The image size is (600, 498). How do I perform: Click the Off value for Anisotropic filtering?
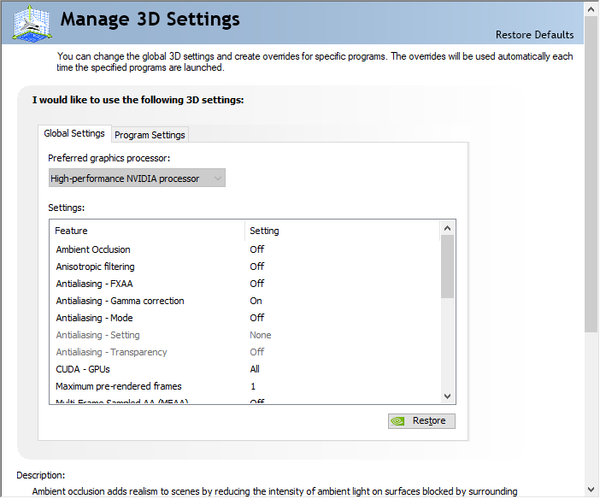coord(257,266)
